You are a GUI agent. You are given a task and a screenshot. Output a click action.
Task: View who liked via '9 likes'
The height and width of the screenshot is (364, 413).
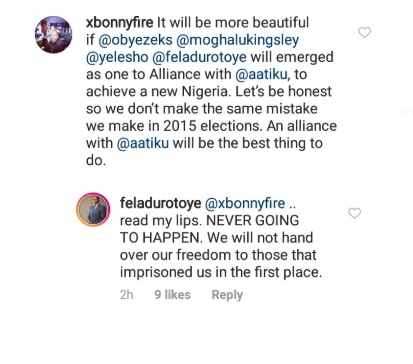click(172, 295)
